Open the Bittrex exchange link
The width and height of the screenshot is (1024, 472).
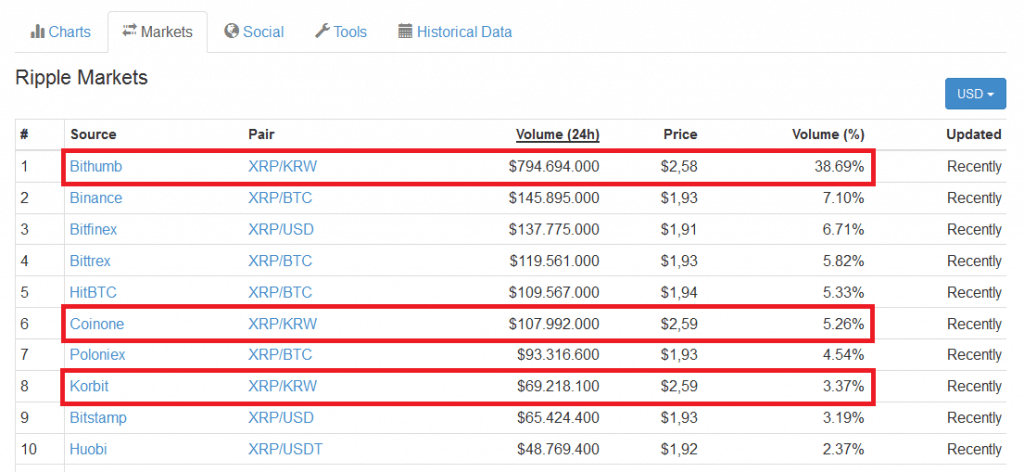90,261
